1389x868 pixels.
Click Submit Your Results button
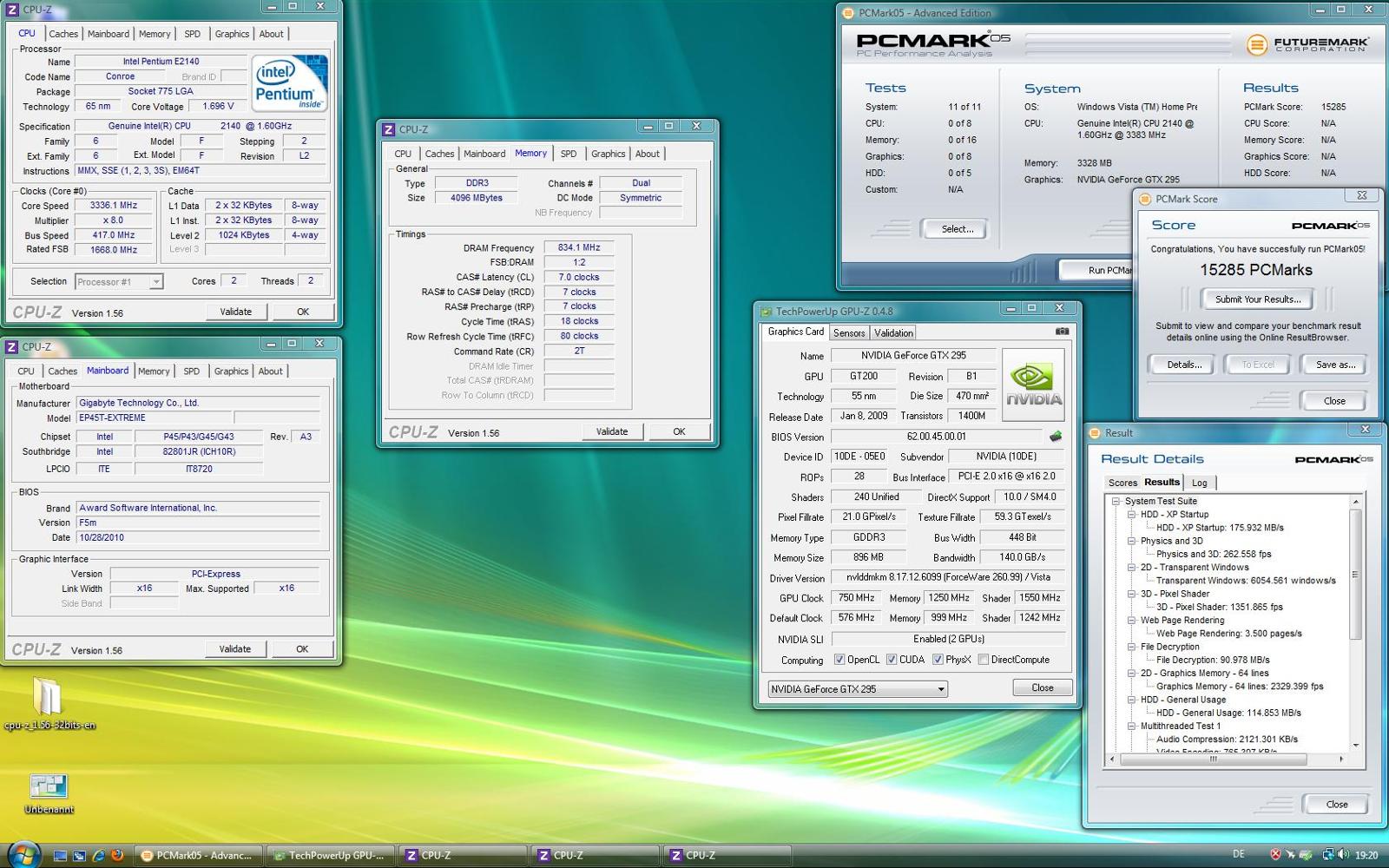pos(1258,299)
